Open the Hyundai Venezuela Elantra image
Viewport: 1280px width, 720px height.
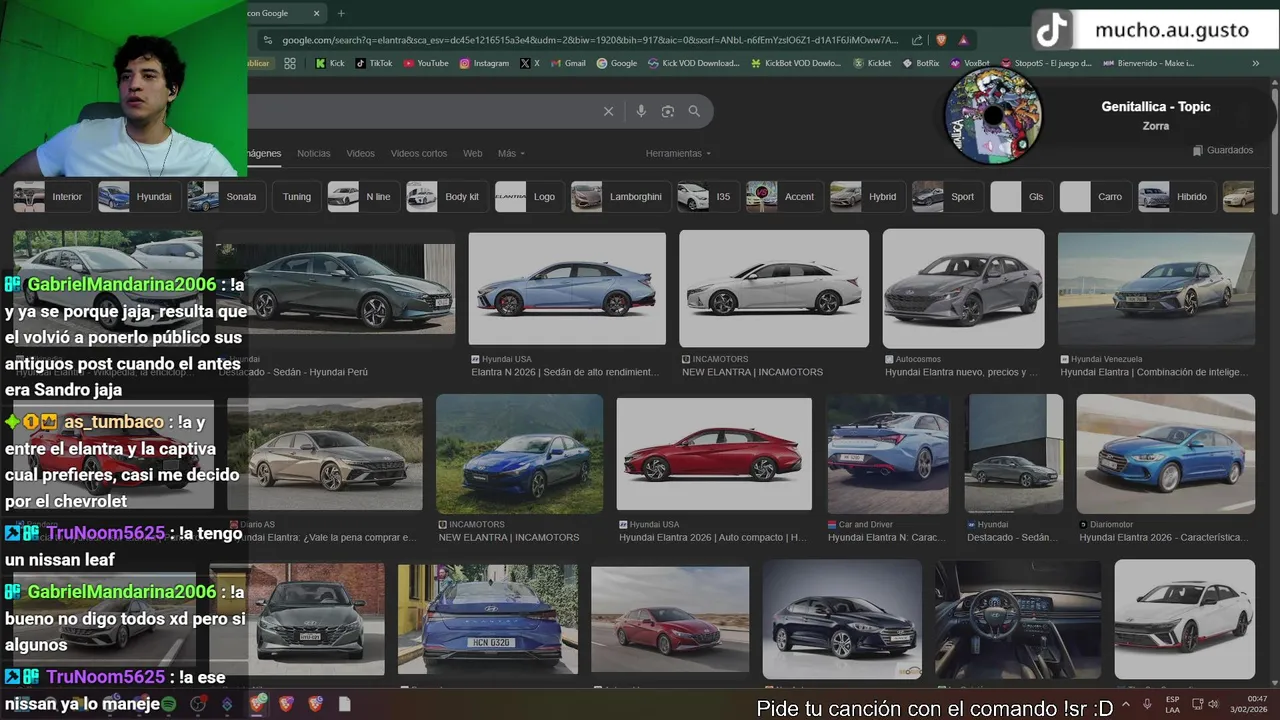[x=1156, y=289]
